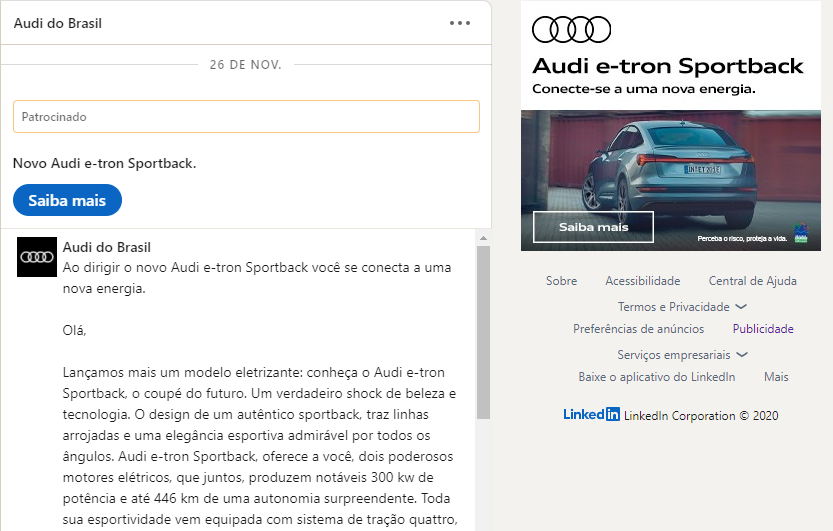Open the Acessibilidade footer link
The height and width of the screenshot is (531, 833).
coord(643,281)
